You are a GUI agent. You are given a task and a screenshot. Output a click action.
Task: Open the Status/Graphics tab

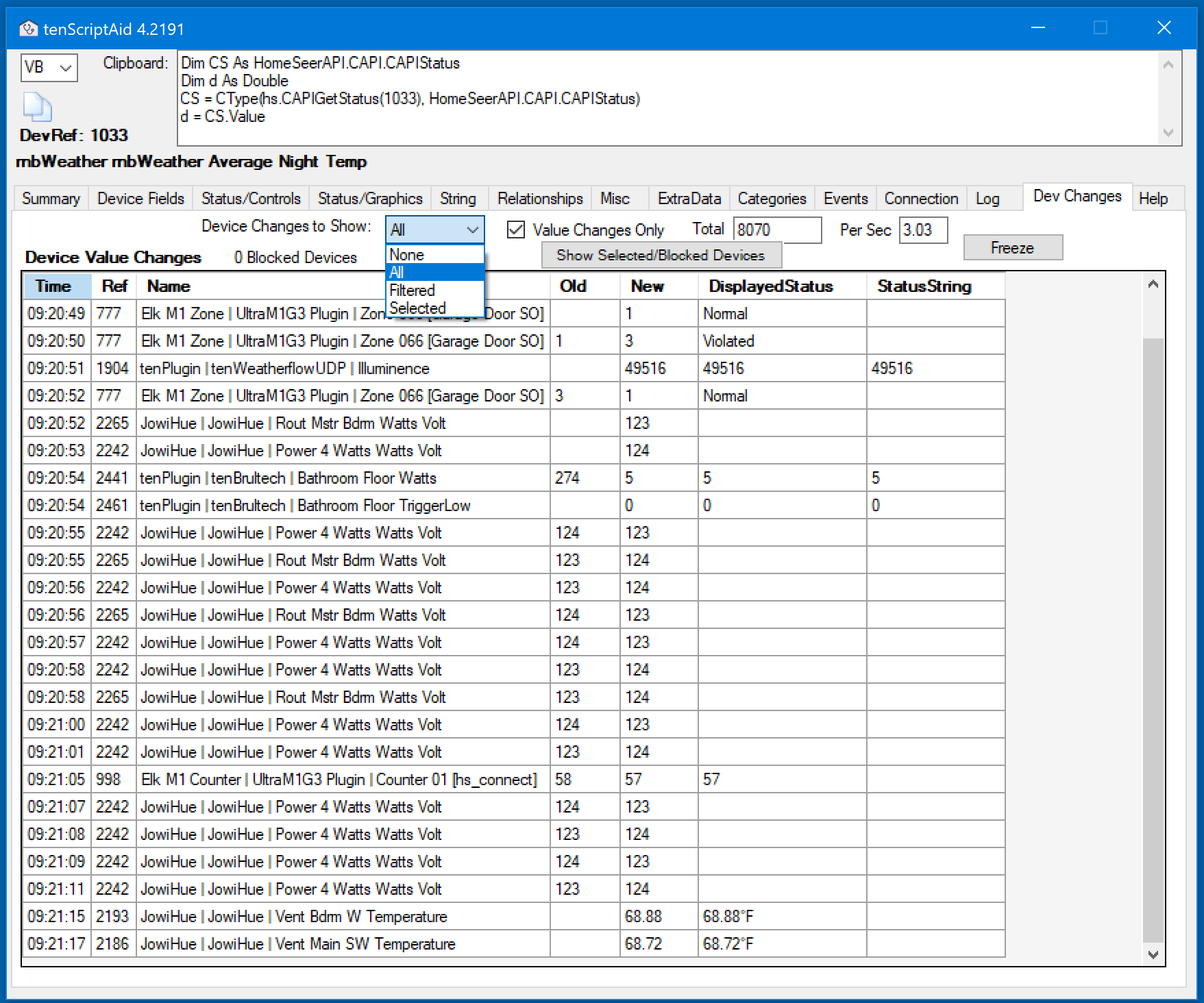[x=370, y=199]
